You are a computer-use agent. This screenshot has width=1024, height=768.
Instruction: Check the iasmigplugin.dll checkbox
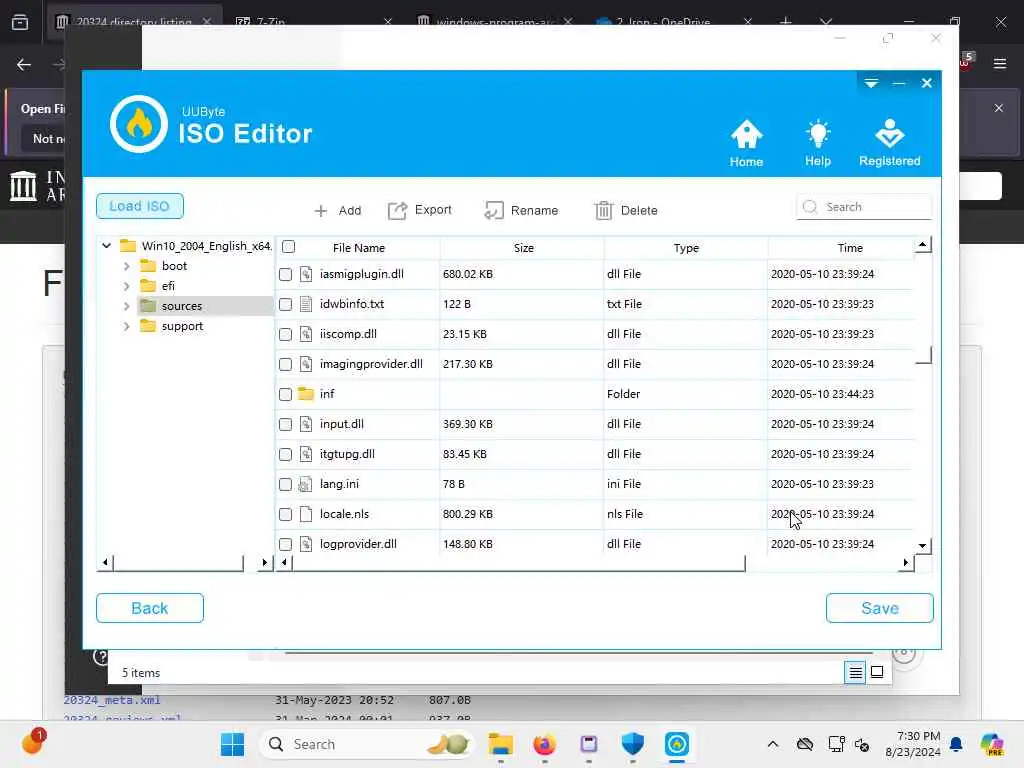[x=285, y=274]
